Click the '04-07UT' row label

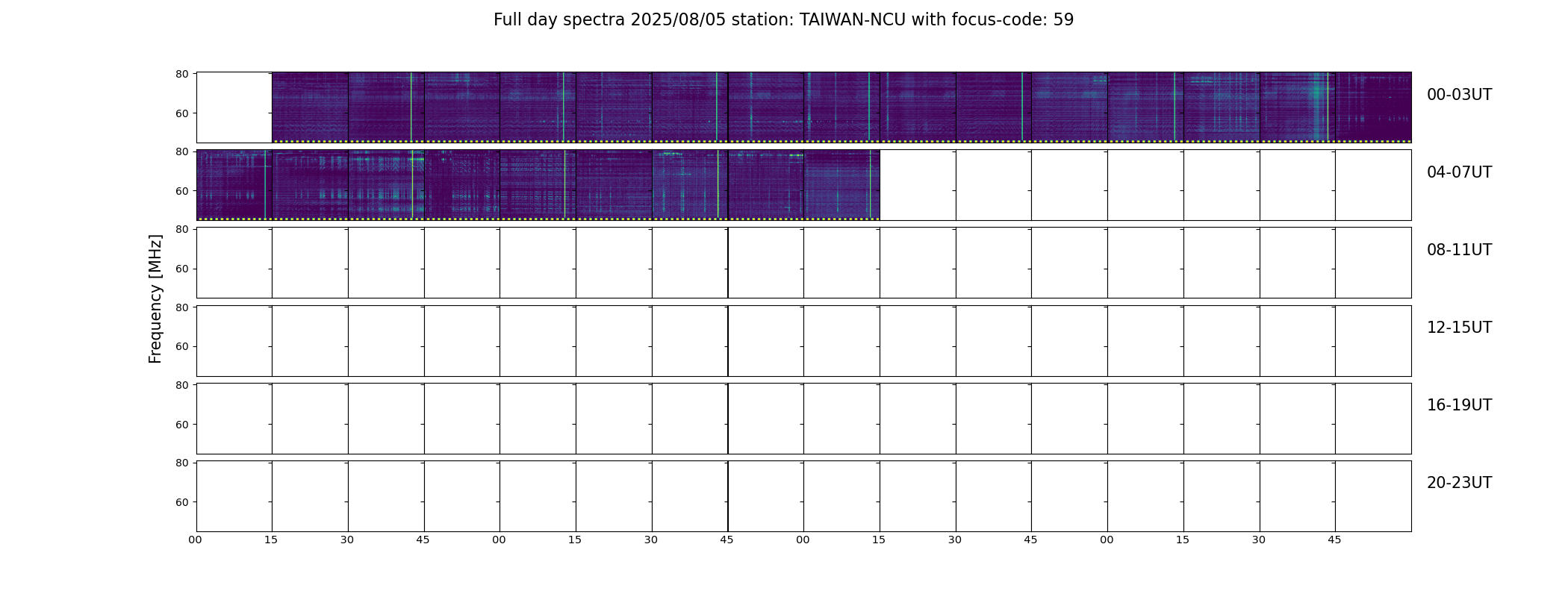tap(1459, 172)
